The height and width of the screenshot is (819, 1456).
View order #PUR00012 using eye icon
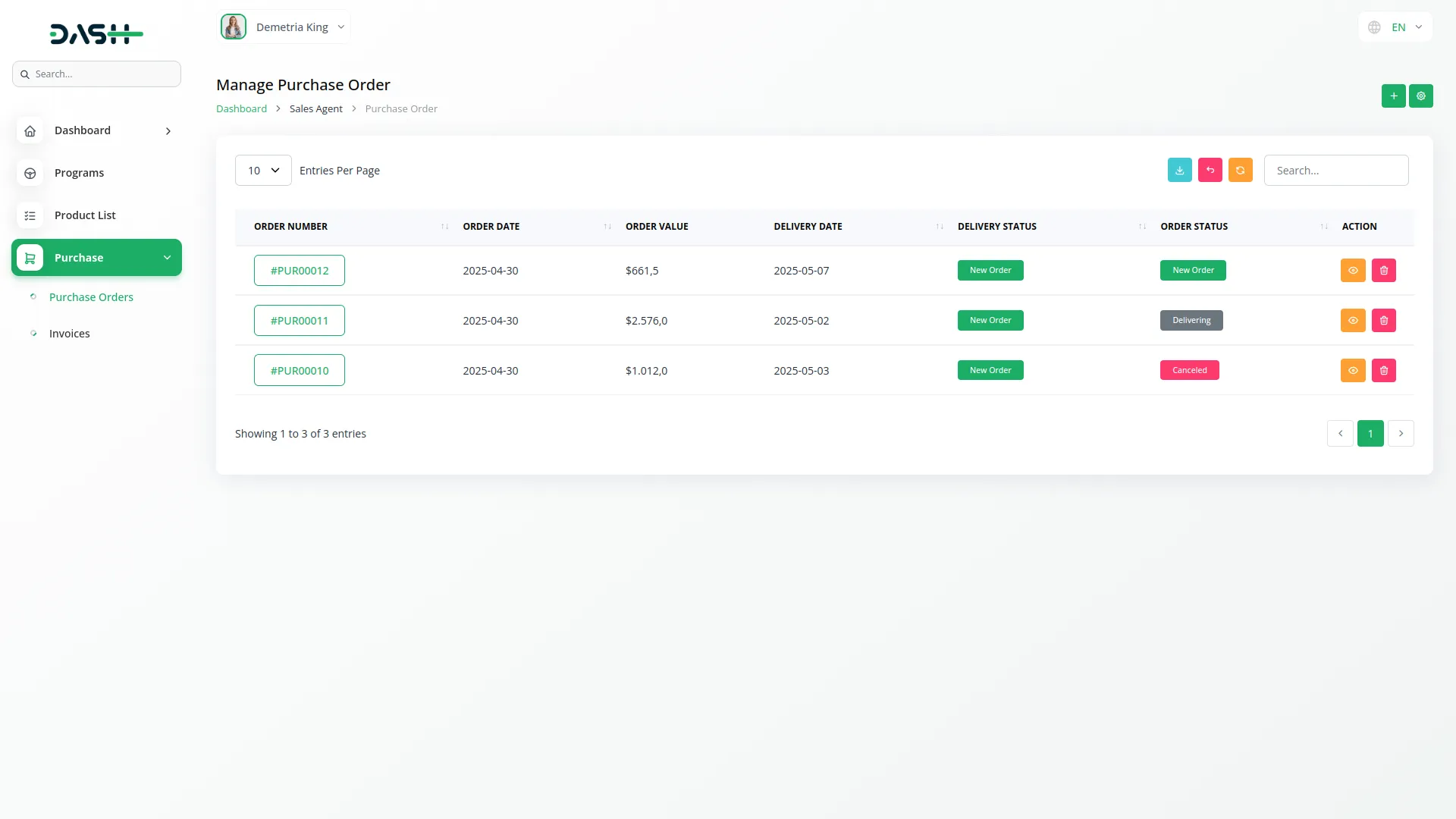(1353, 271)
